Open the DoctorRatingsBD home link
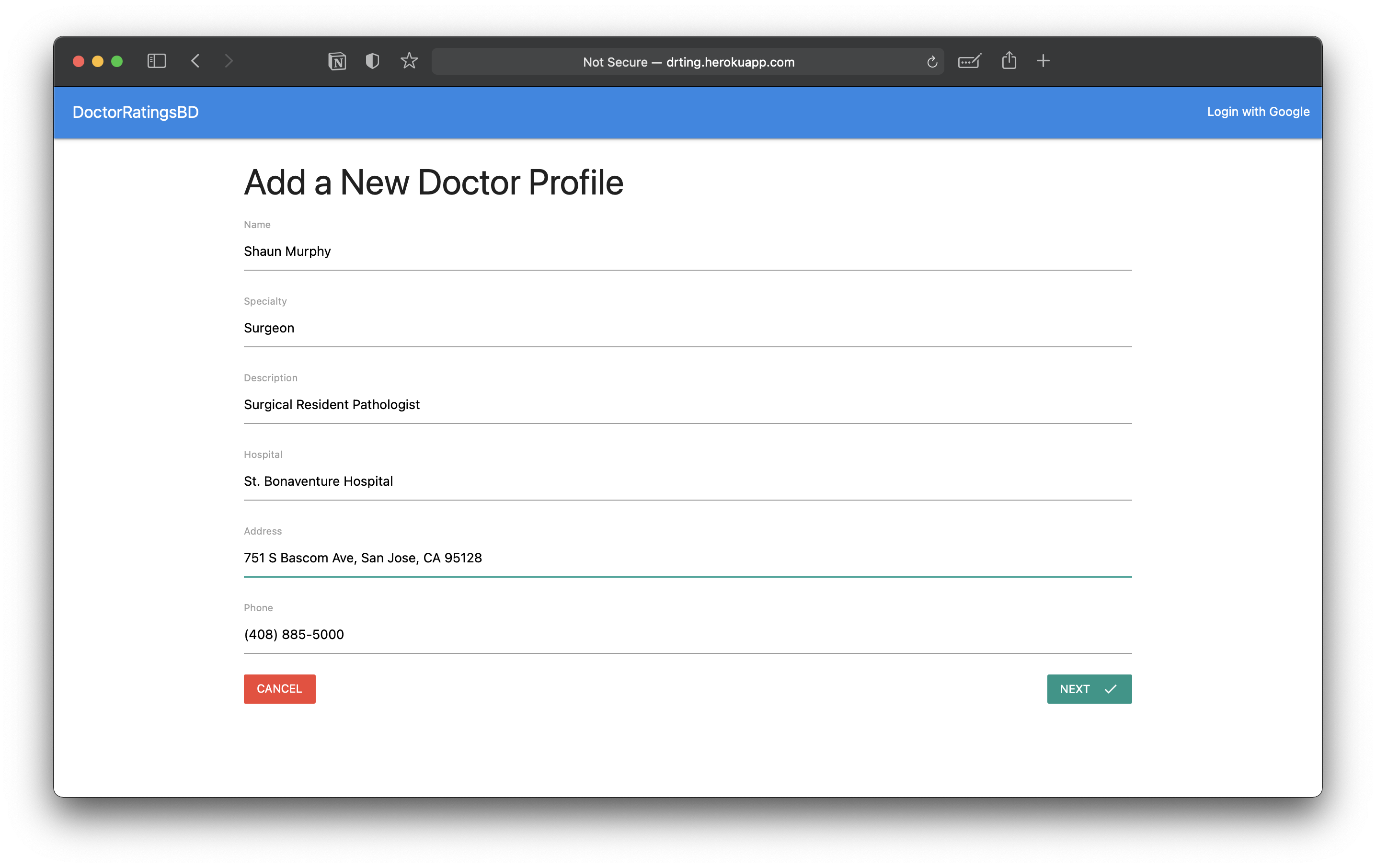1376x868 pixels. tap(136, 112)
